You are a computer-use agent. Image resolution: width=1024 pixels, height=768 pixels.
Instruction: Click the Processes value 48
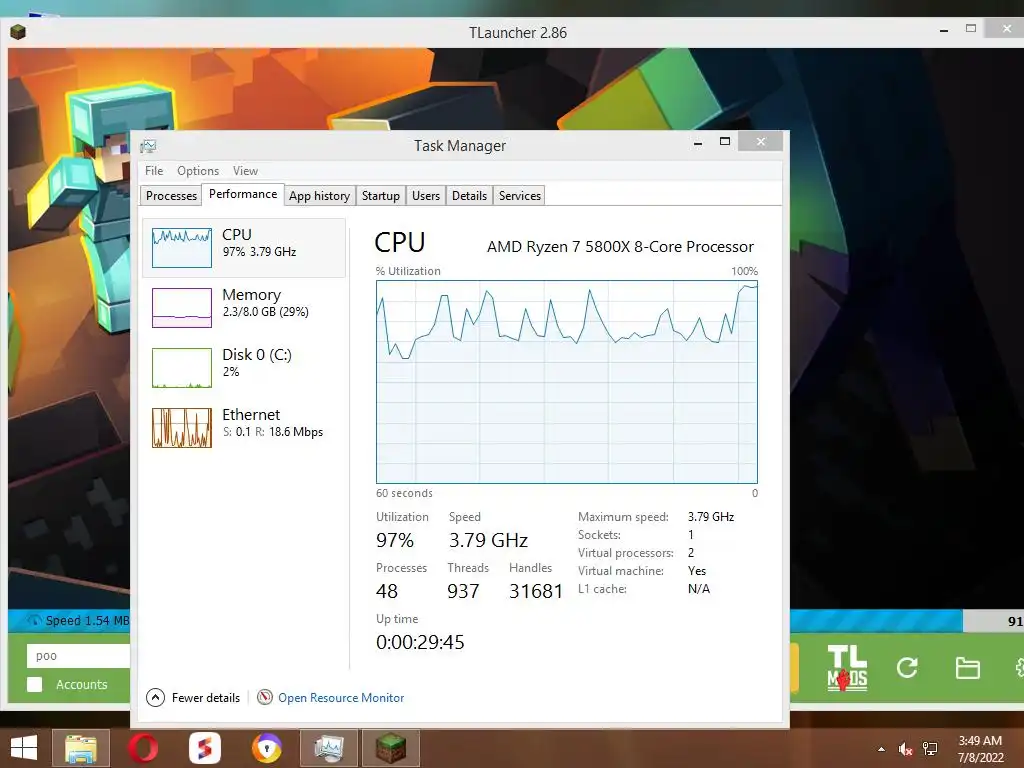tap(387, 591)
